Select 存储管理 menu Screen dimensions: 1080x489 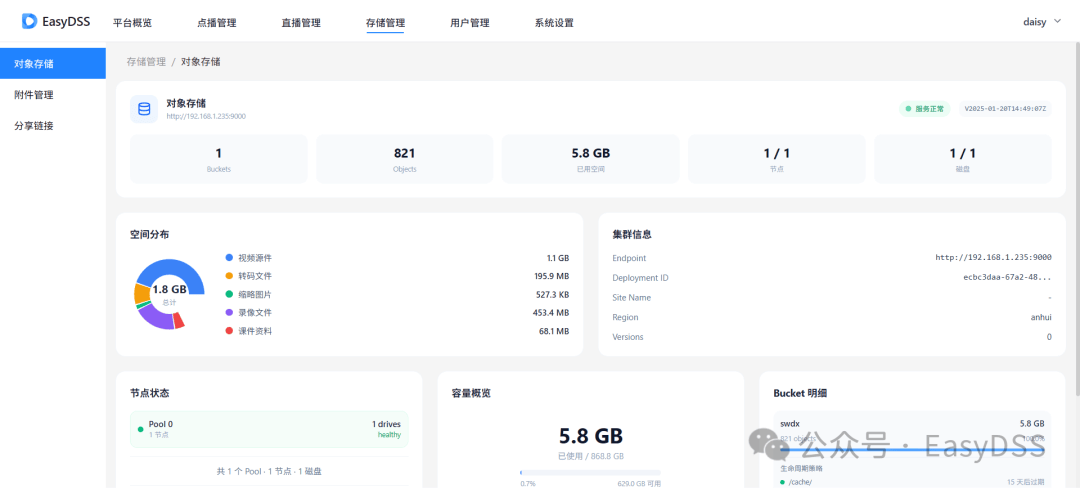385,23
